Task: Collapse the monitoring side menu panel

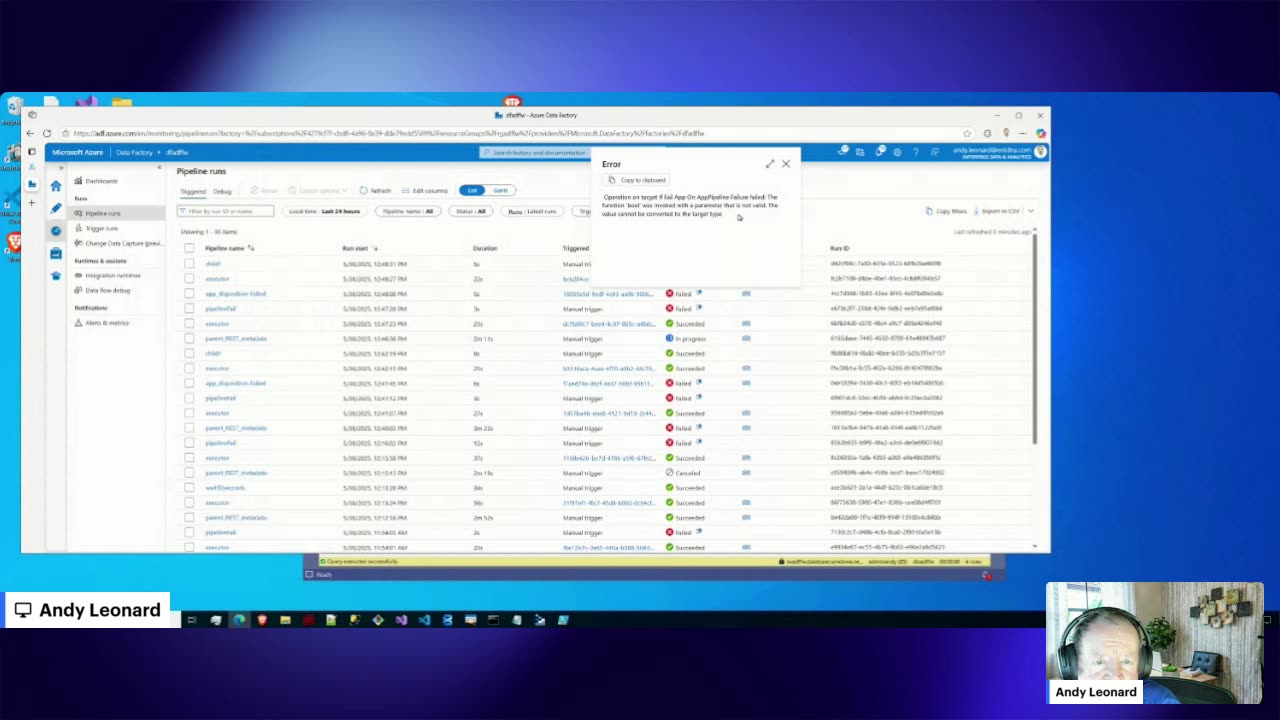Action: (x=159, y=168)
